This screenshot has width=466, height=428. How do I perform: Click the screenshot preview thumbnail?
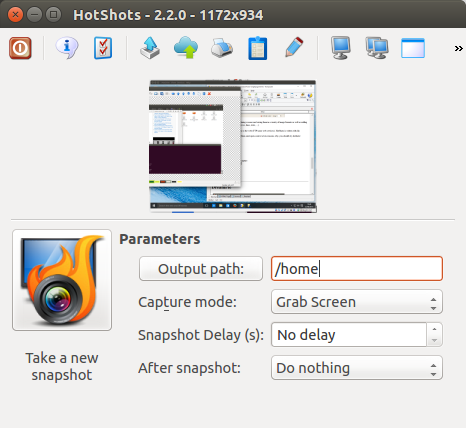(233, 146)
